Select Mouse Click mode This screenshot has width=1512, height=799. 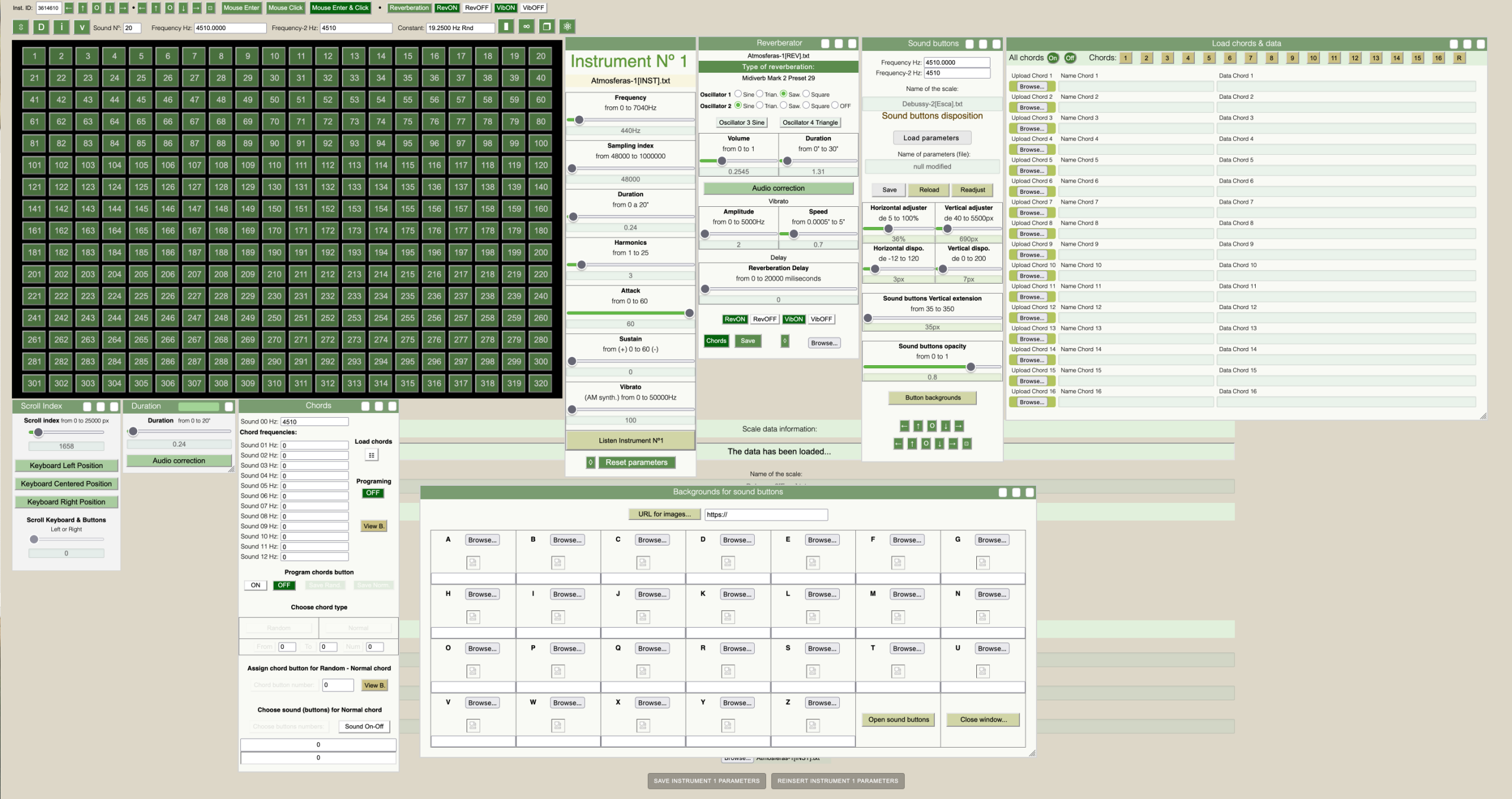coord(285,8)
